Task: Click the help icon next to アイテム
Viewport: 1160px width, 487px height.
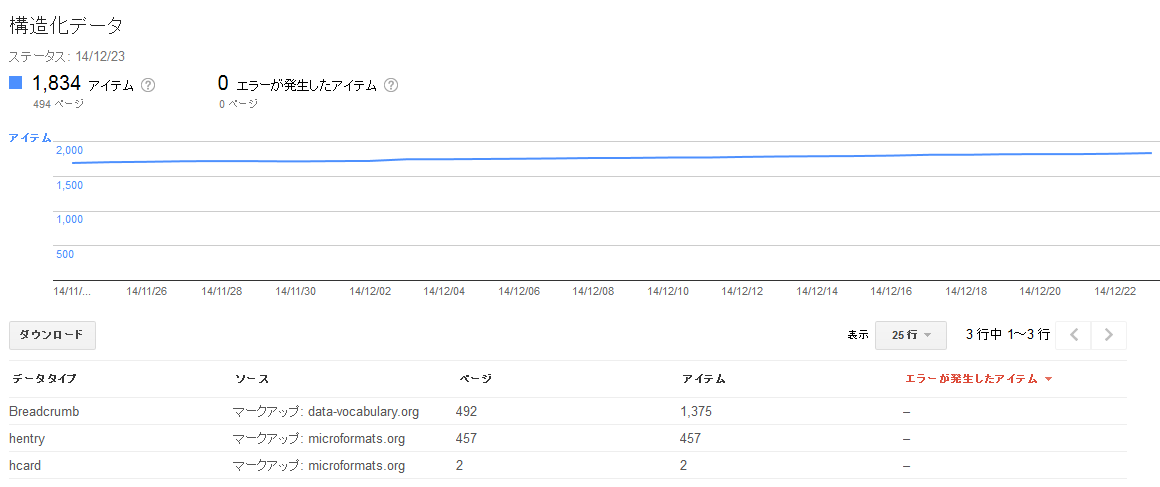Action: (x=148, y=85)
